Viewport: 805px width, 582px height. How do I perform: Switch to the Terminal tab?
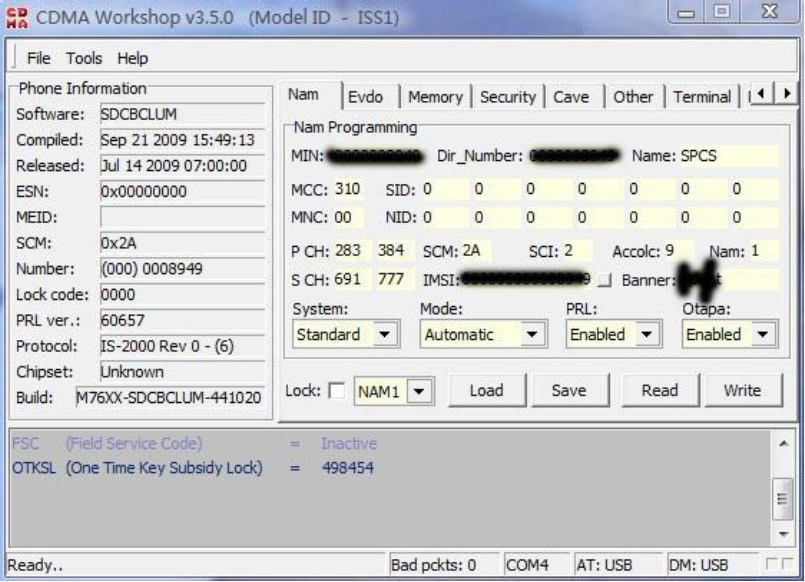(702, 97)
